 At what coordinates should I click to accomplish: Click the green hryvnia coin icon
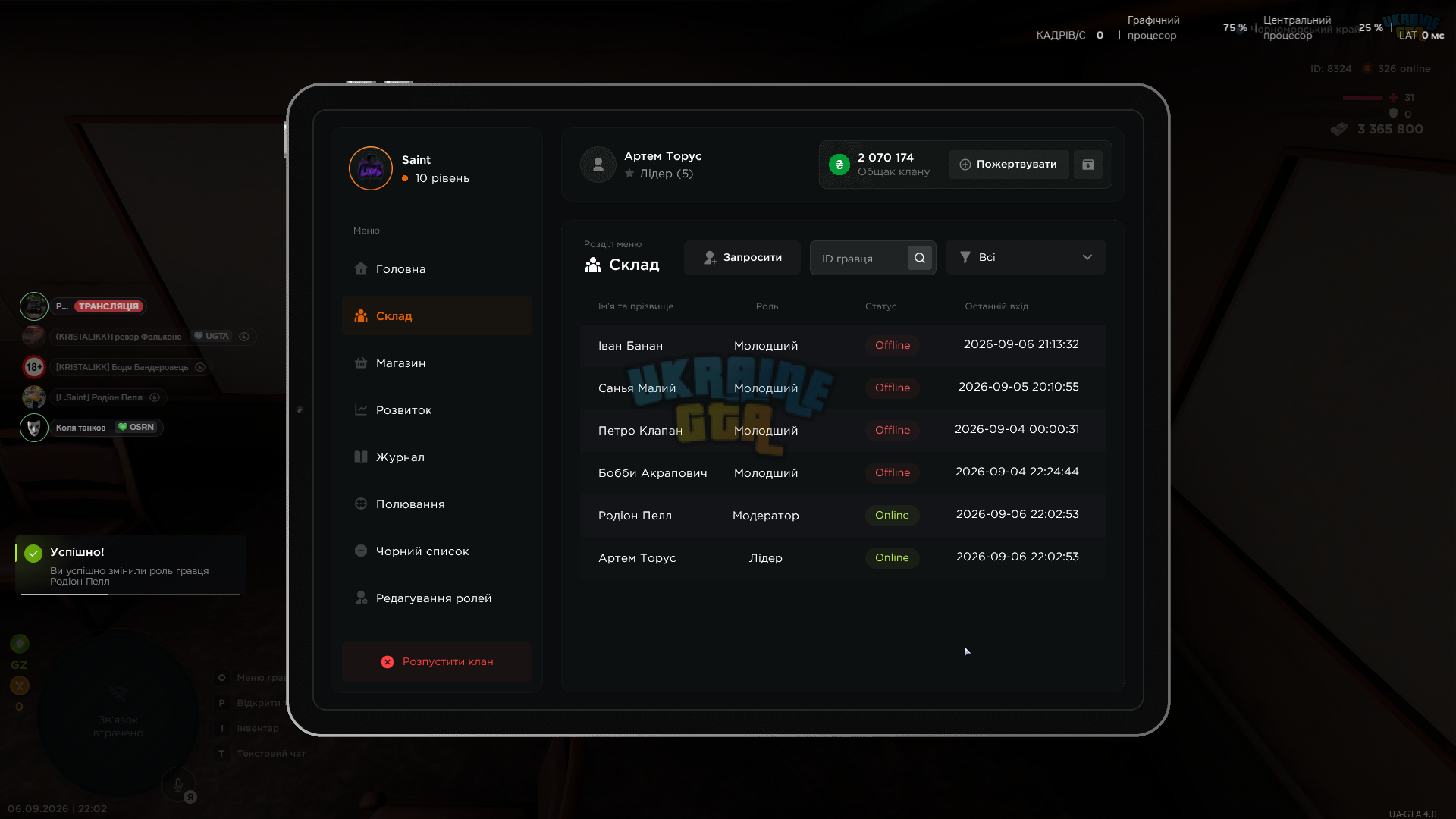coord(839,165)
